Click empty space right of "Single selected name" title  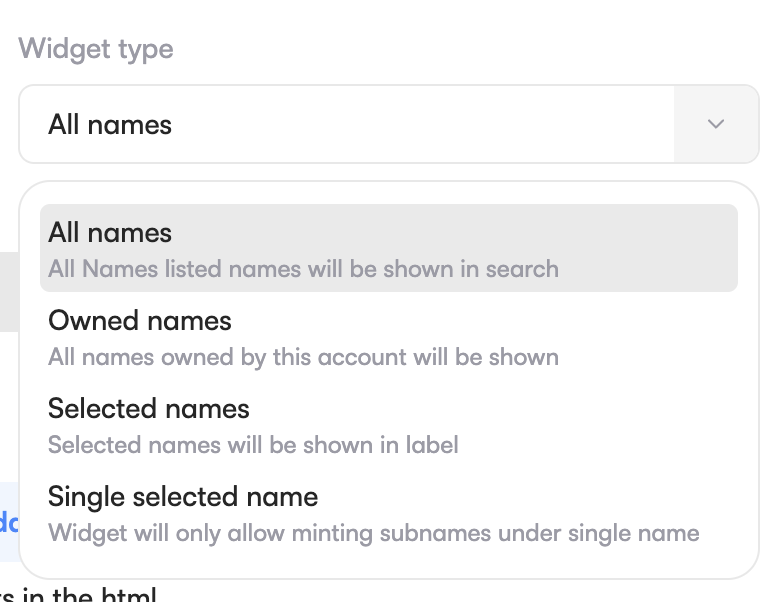tap(520, 497)
